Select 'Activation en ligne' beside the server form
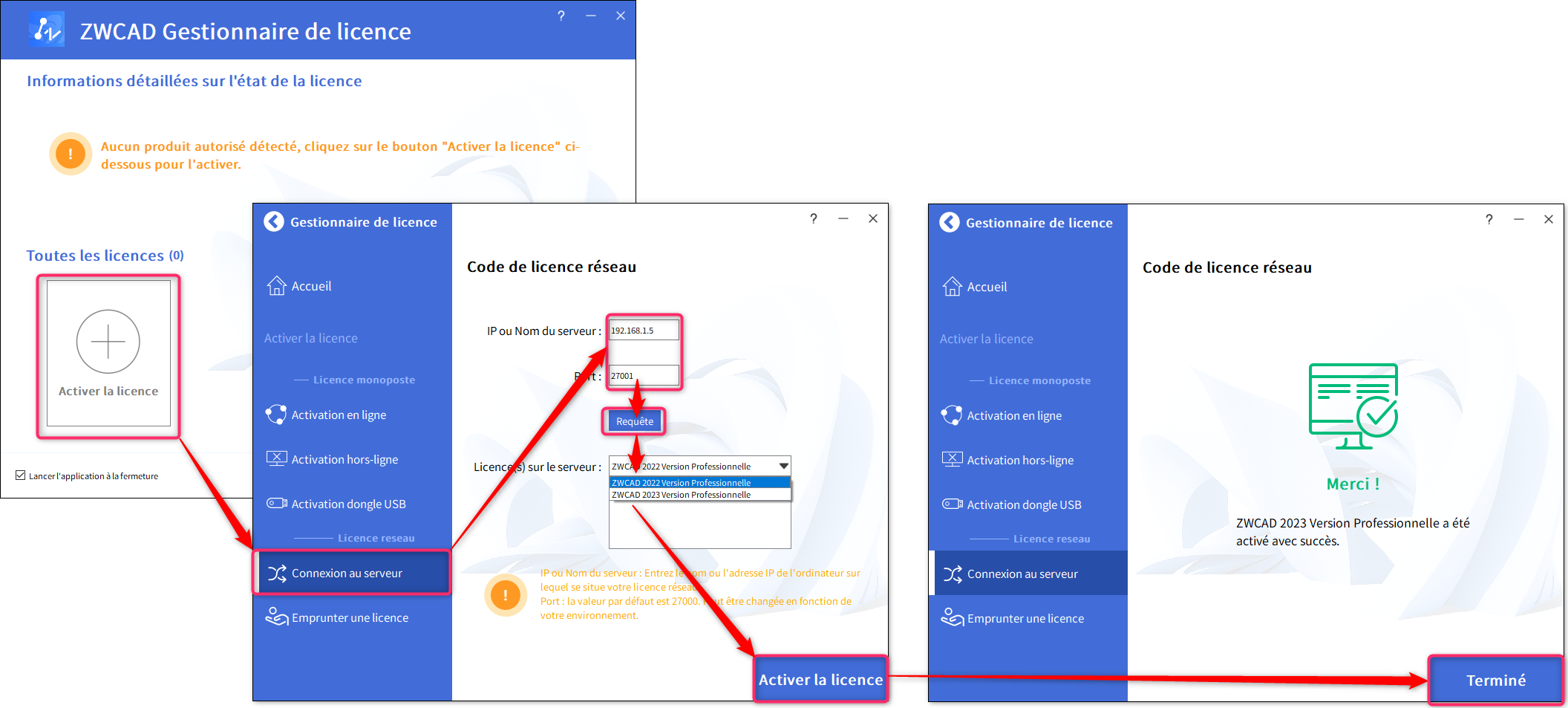The width and height of the screenshot is (1568, 708). click(338, 415)
